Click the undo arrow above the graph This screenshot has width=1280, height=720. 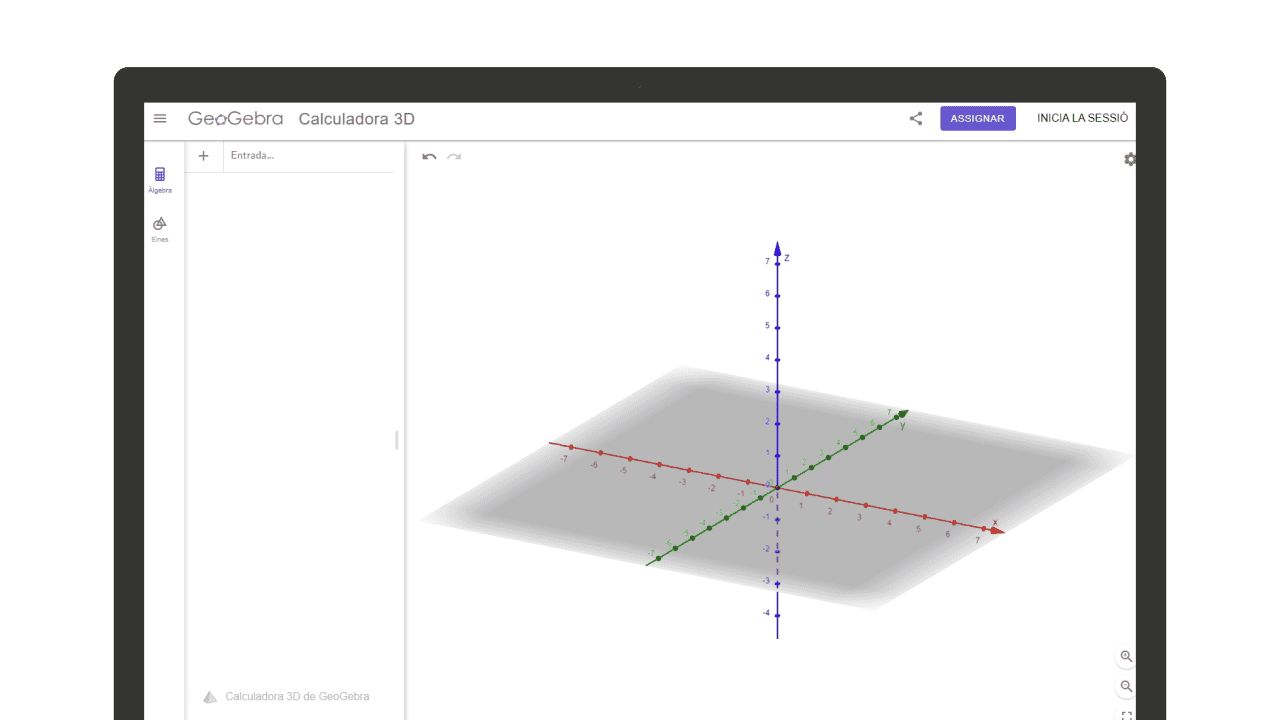click(x=428, y=157)
